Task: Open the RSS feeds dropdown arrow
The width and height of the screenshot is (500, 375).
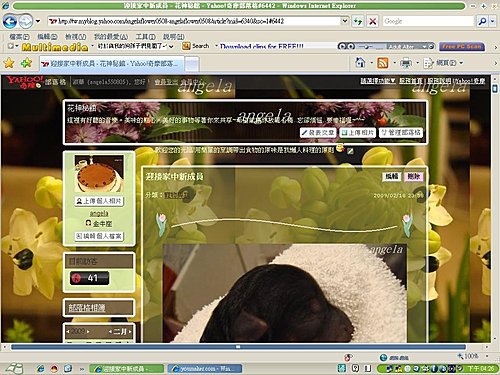Action: click(394, 63)
